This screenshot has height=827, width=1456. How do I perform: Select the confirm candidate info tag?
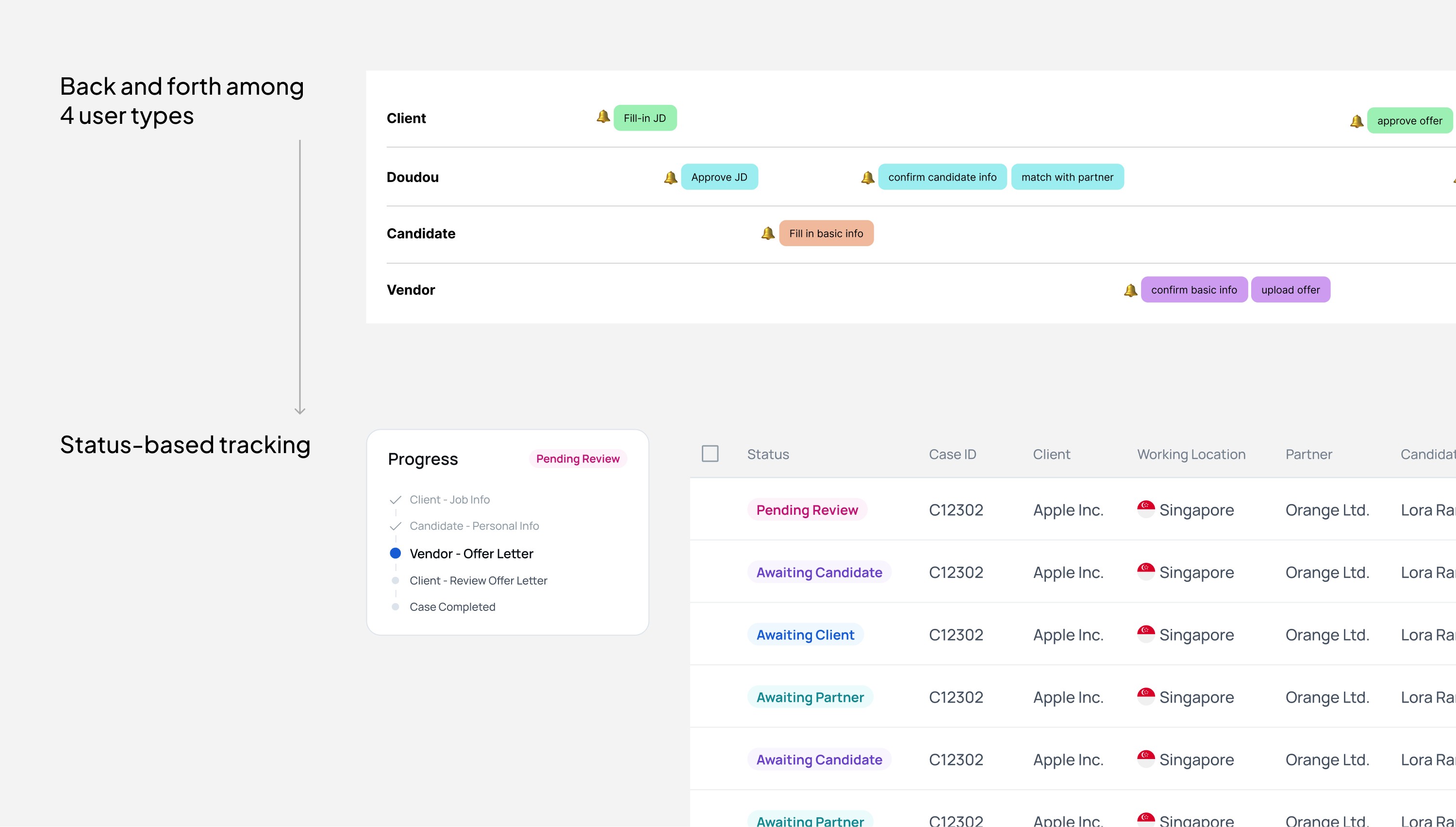[x=943, y=177]
